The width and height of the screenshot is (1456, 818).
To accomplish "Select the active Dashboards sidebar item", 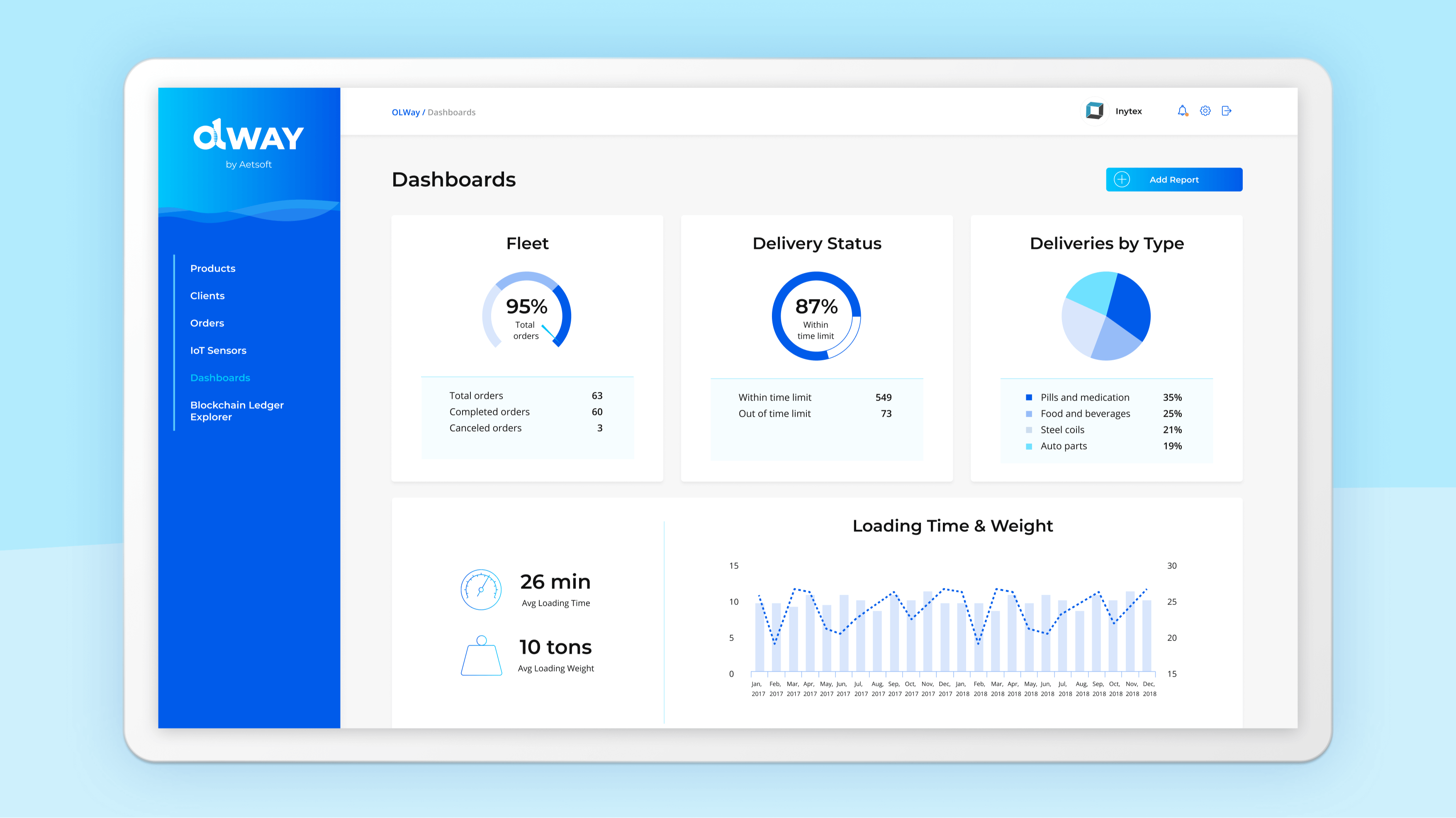I will coord(220,378).
